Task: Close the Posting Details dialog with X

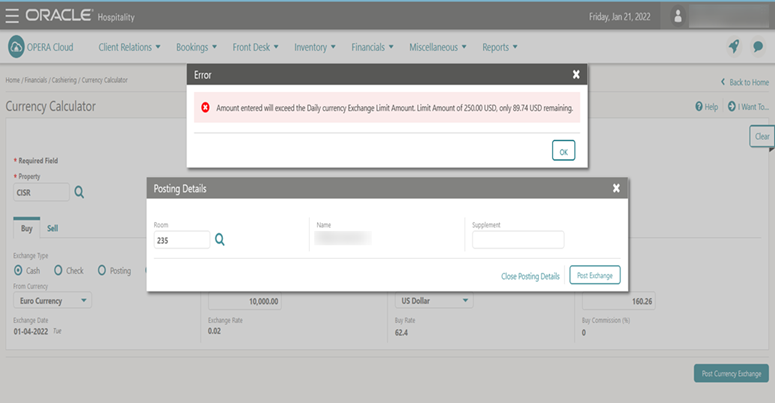Action: 616,188
